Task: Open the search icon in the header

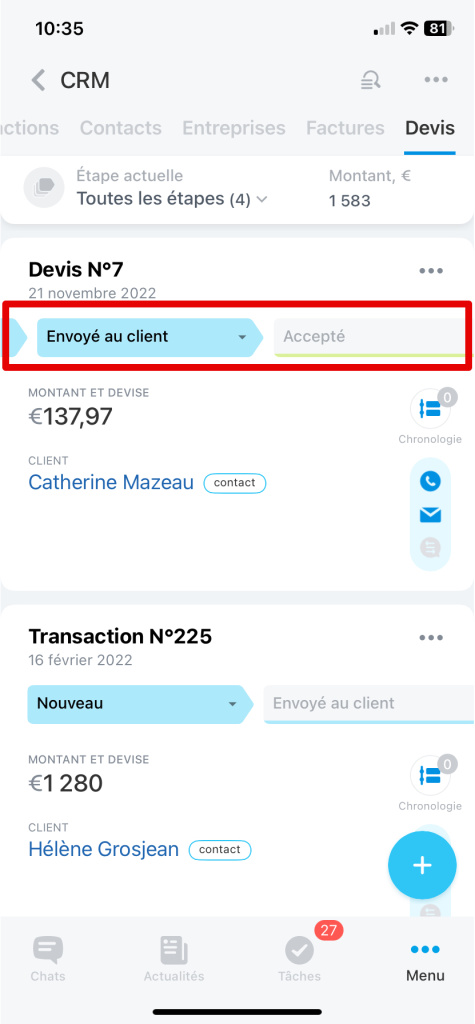Action: (371, 80)
